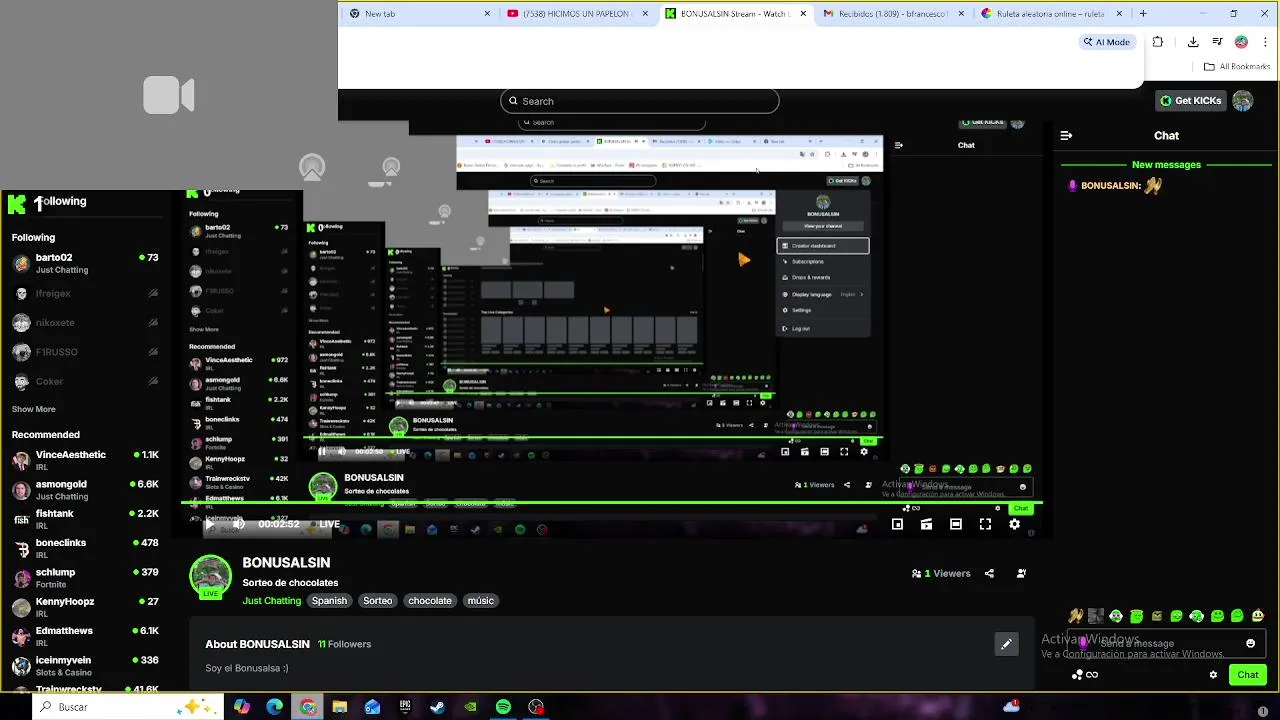The width and height of the screenshot is (1280, 720).
Task: Open the All Bookmarks folder
Action: (1237, 66)
